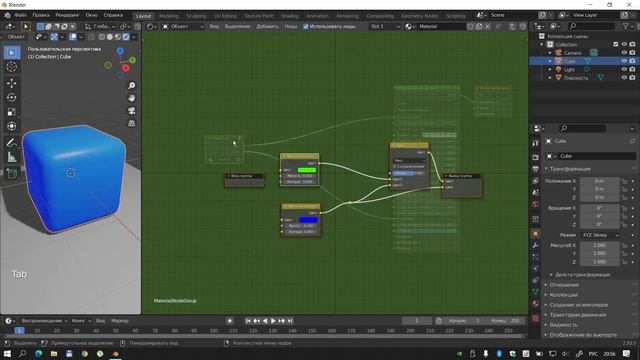Click the unlink material X button
640x360 pixels.
click(487, 27)
